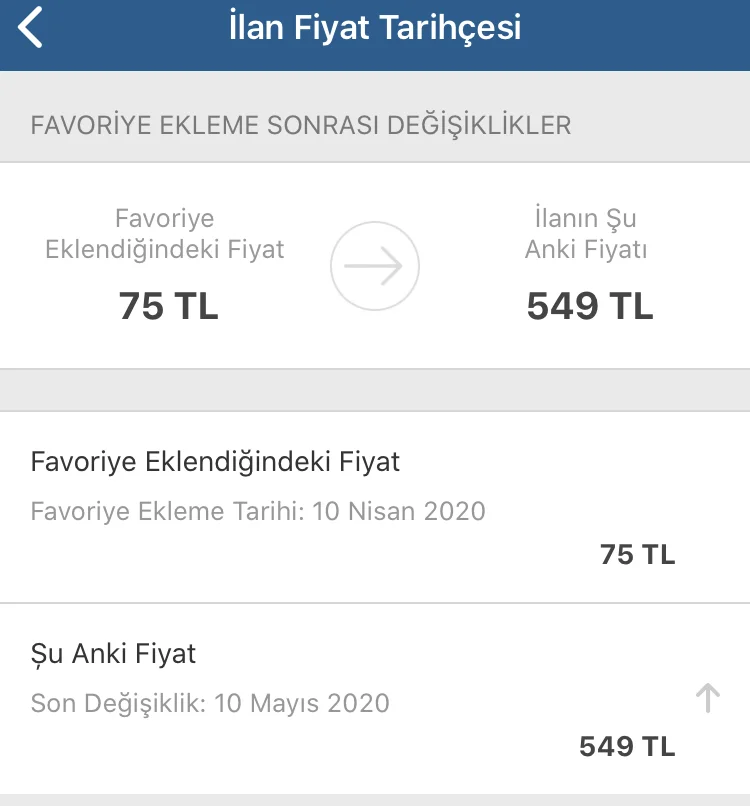Click the gray strip below Şu Anki Fiyat row
The width and height of the screenshot is (750, 806).
point(374,800)
